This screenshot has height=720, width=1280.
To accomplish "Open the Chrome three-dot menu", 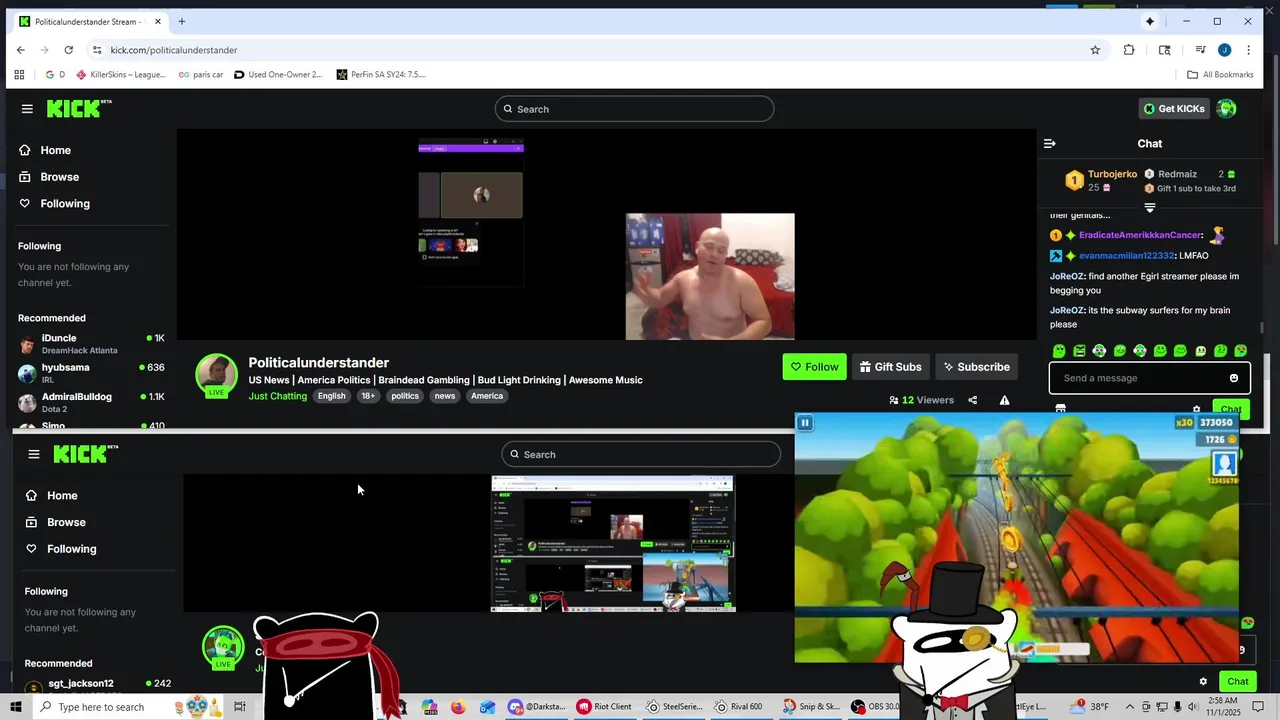I will (1248, 50).
